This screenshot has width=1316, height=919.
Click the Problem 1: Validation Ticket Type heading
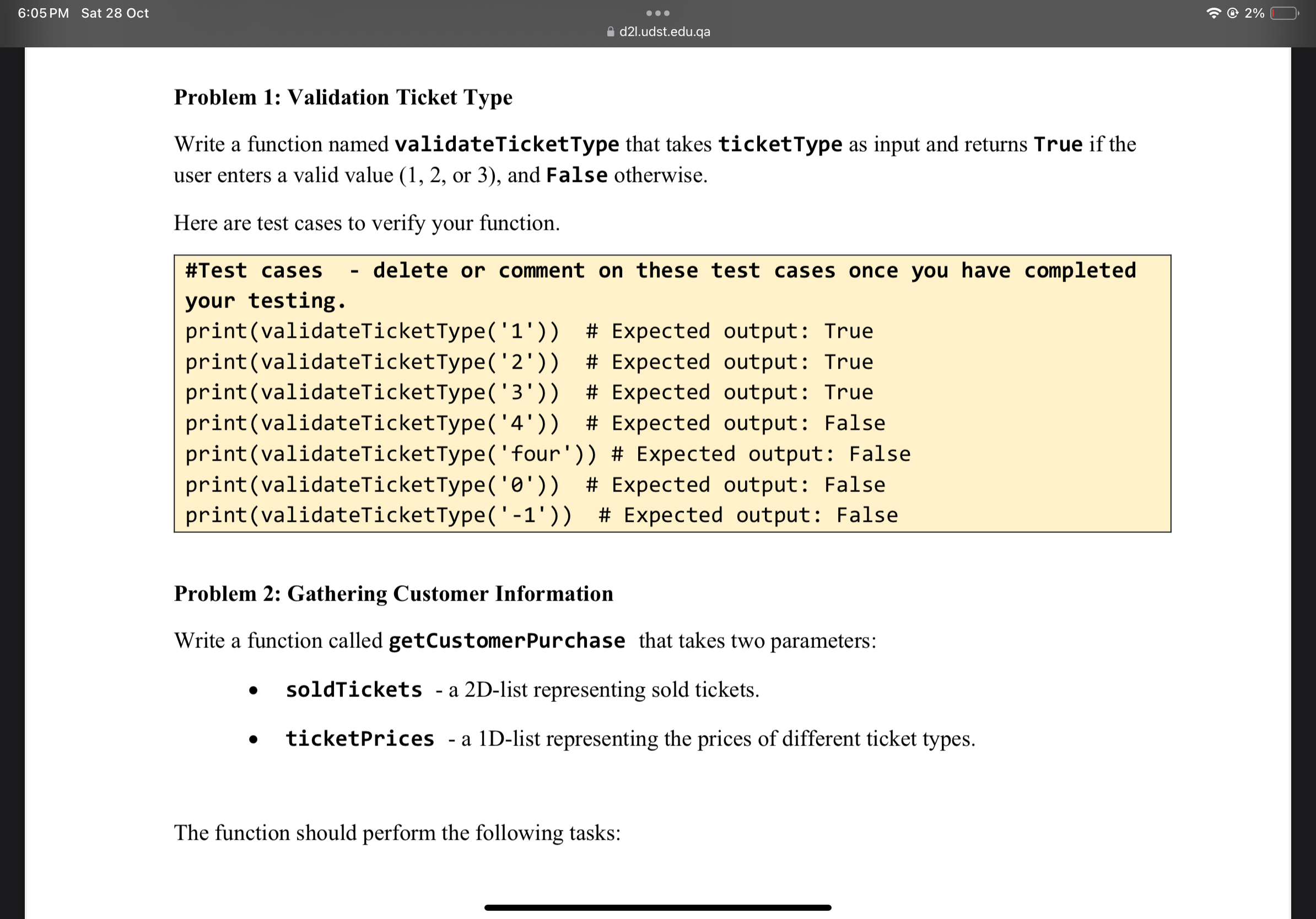343,98
